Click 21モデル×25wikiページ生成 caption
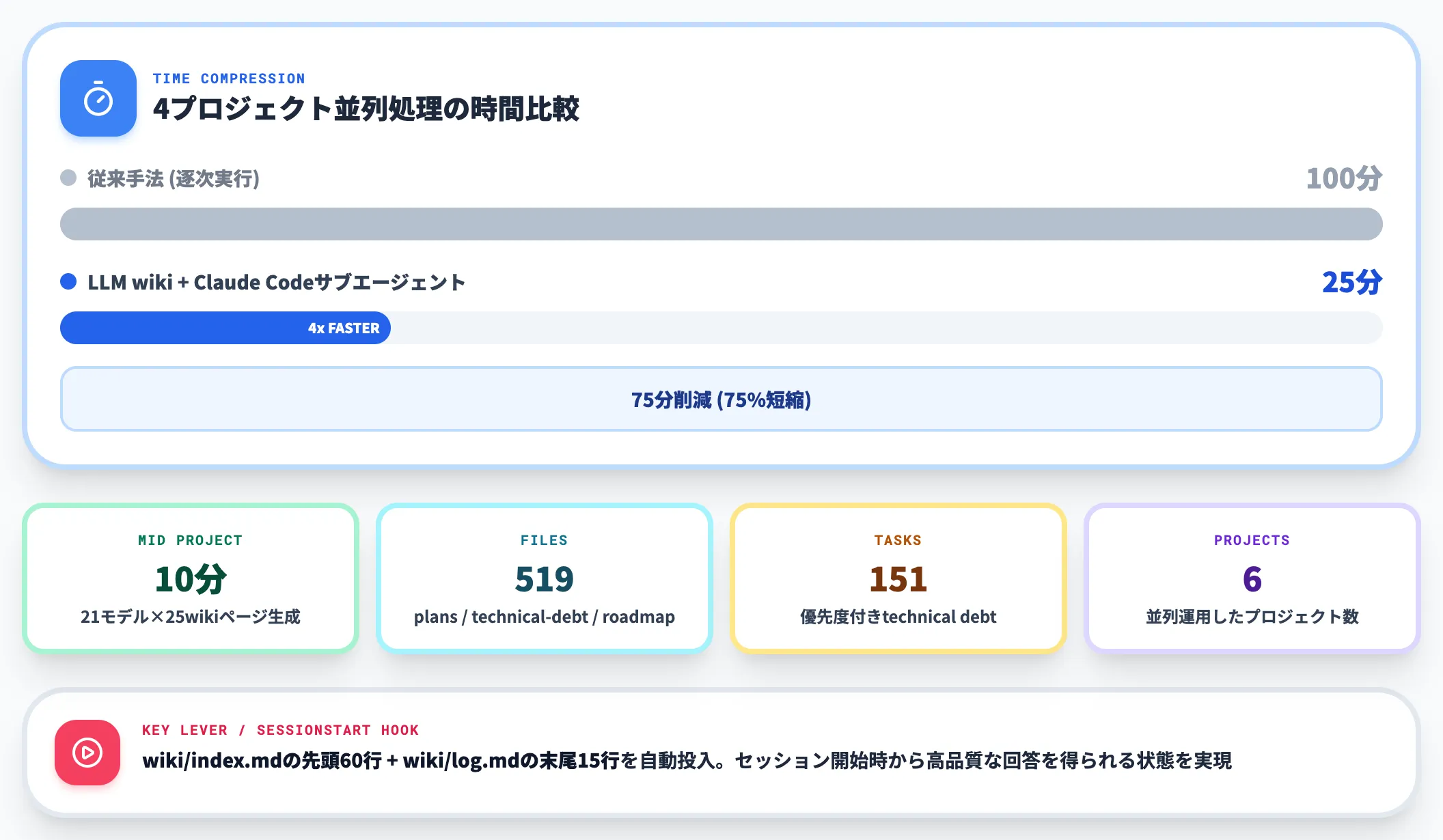 [x=191, y=617]
